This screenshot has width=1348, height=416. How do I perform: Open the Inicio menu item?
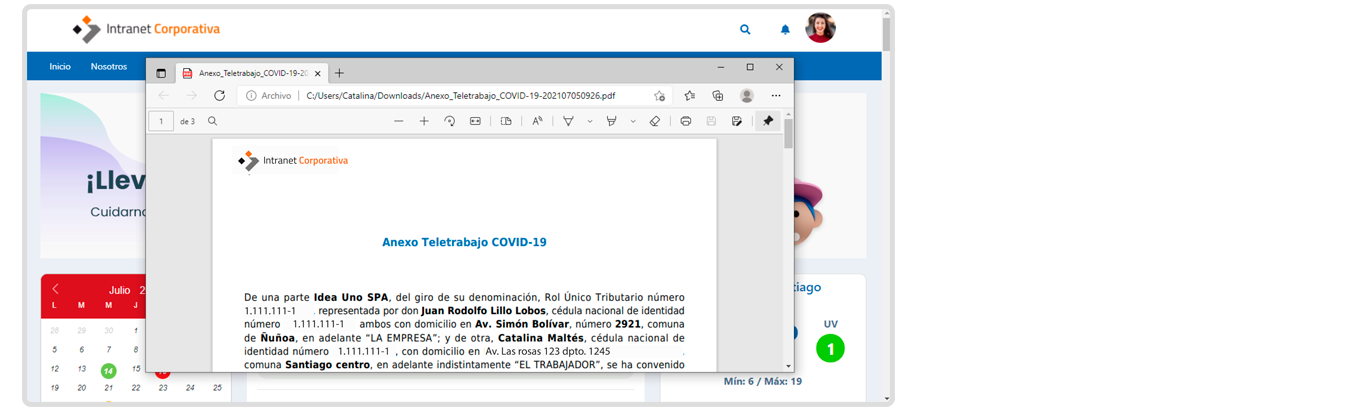(60, 67)
